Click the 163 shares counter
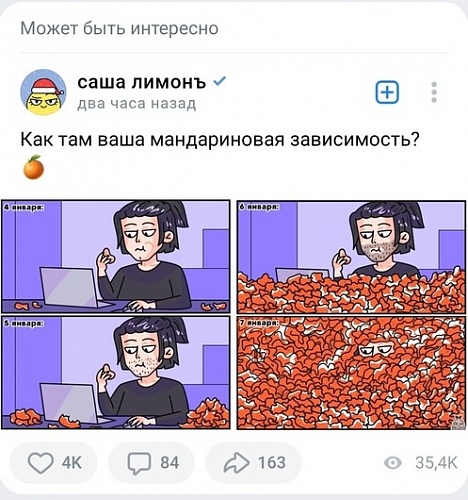This screenshot has width=468, height=500. [x=272, y=463]
